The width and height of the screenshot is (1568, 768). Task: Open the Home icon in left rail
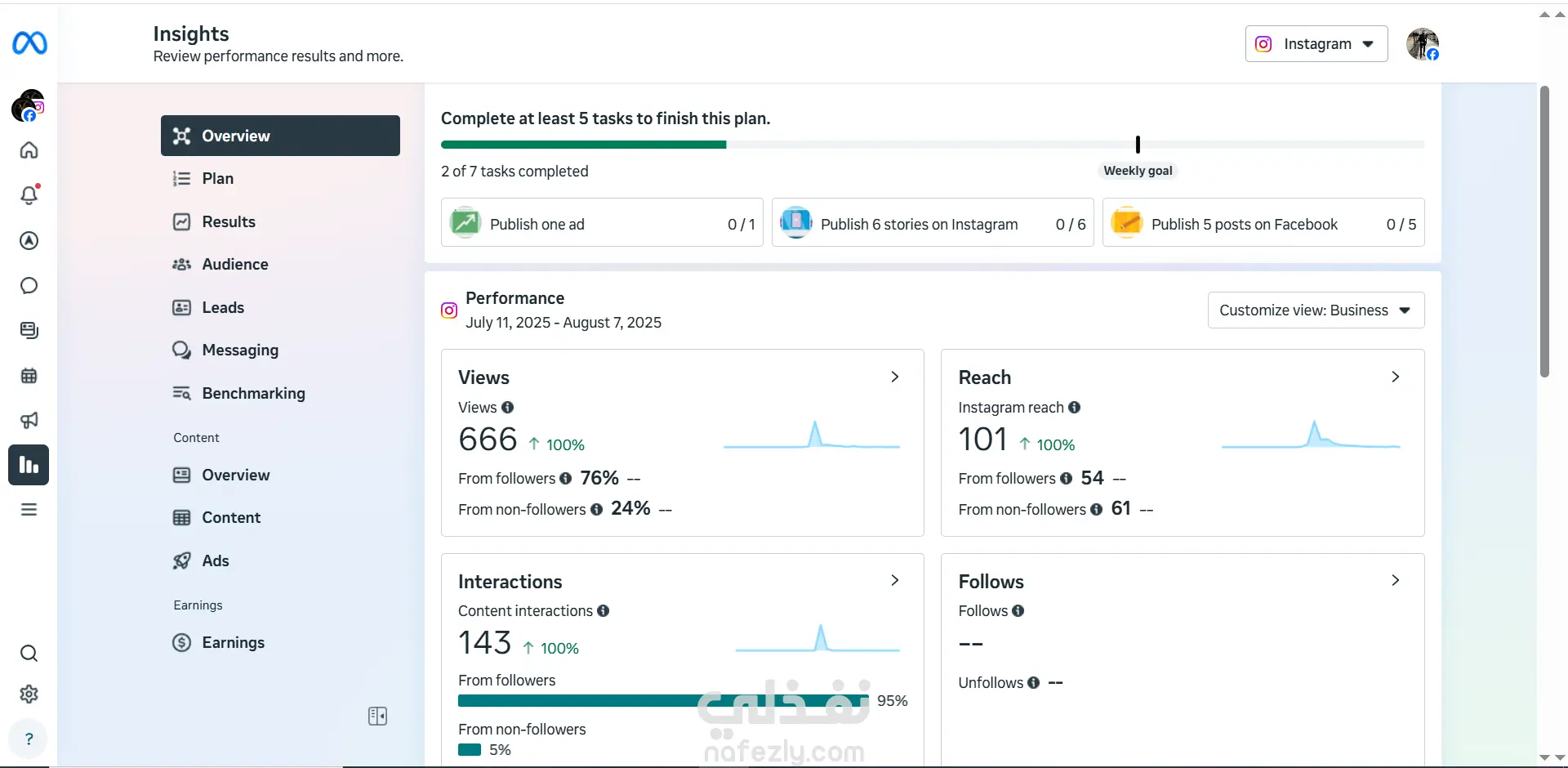[x=29, y=150]
